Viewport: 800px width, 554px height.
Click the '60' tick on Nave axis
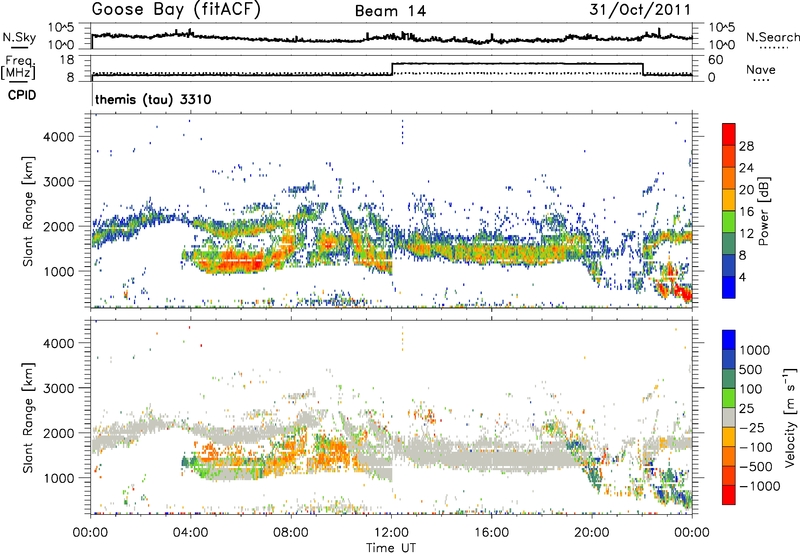[716, 60]
